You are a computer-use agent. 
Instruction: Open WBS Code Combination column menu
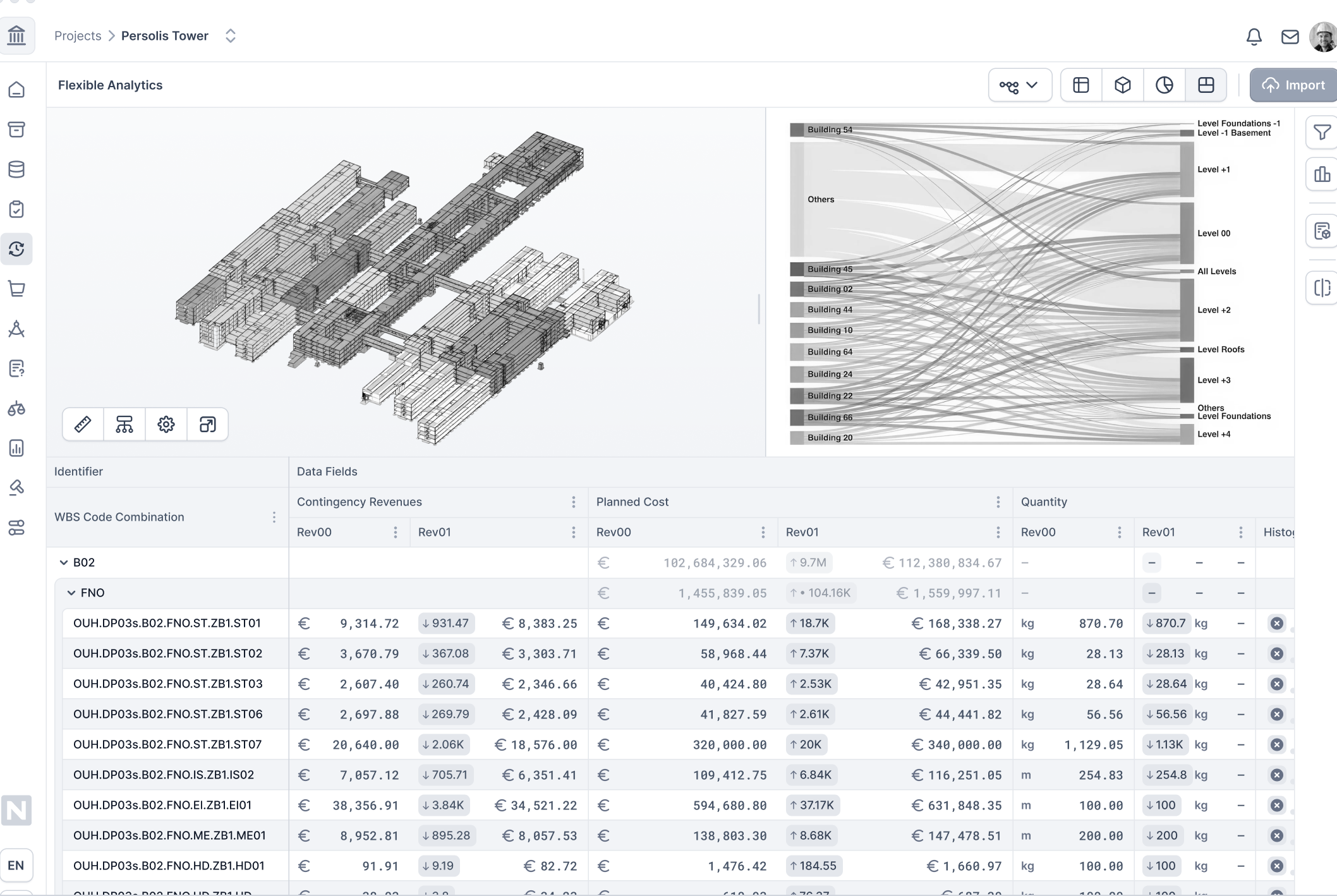pyautogui.click(x=274, y=517)
